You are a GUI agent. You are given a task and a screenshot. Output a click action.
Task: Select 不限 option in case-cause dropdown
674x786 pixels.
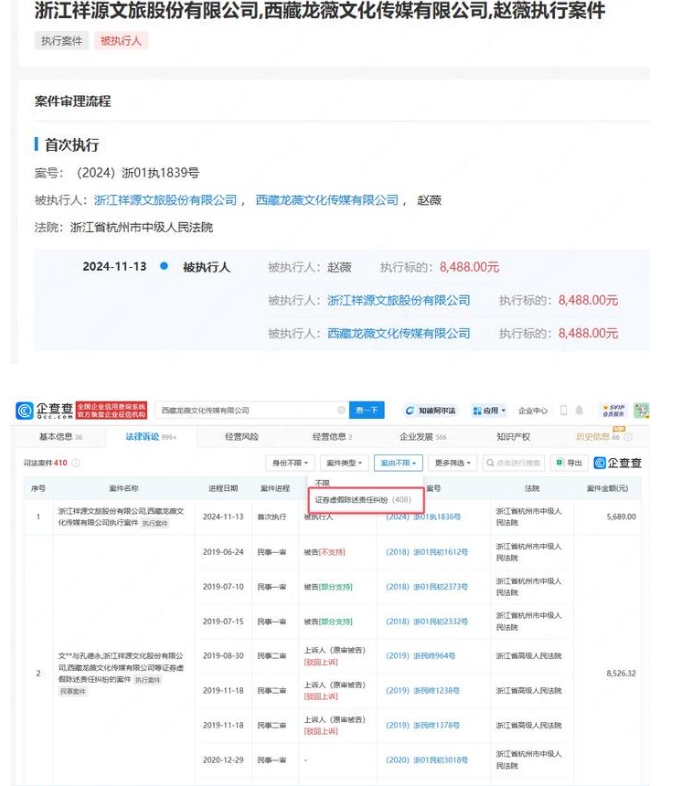click(322, 483)
